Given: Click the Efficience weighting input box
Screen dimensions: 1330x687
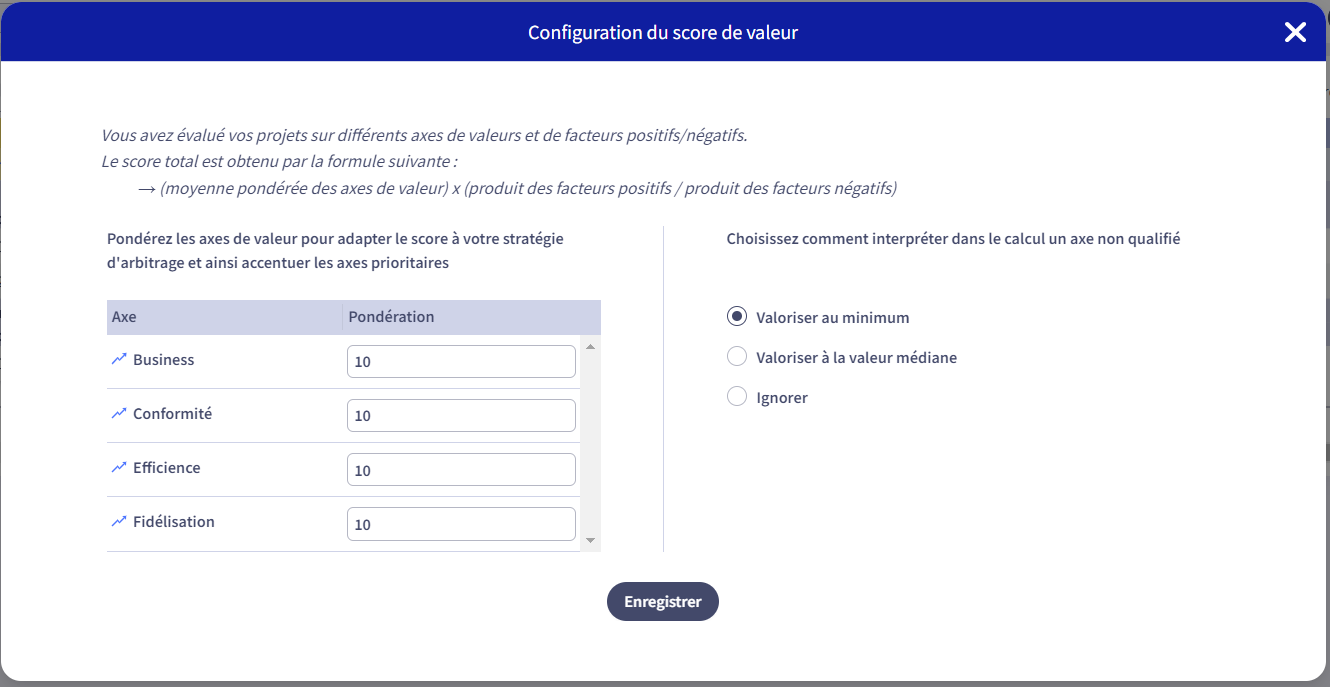Looking at the screenshot, I should point(461,470).
